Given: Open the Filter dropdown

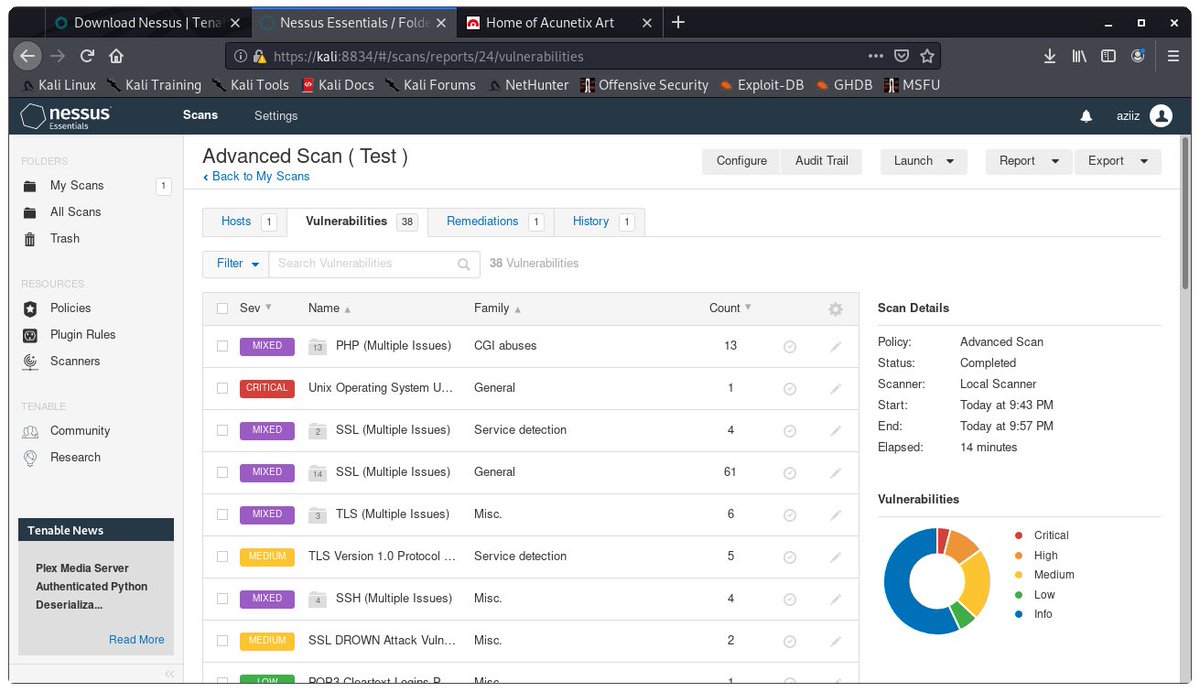Looking at the screenshot, I should [236, 264].
